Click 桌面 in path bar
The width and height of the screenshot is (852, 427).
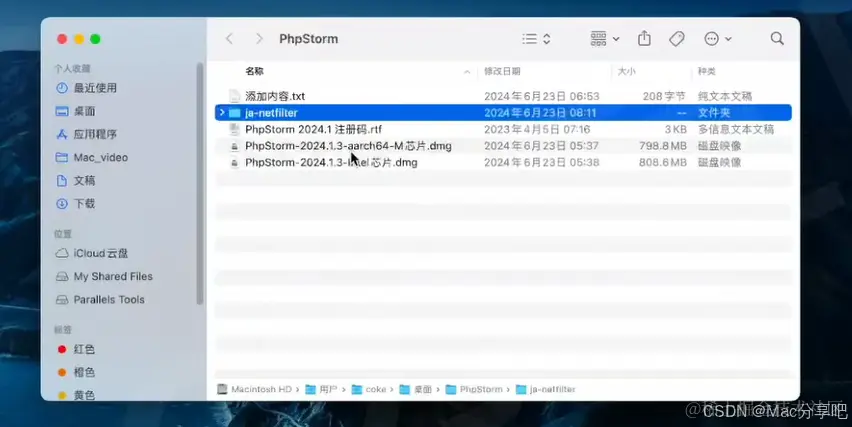(416, 390)
